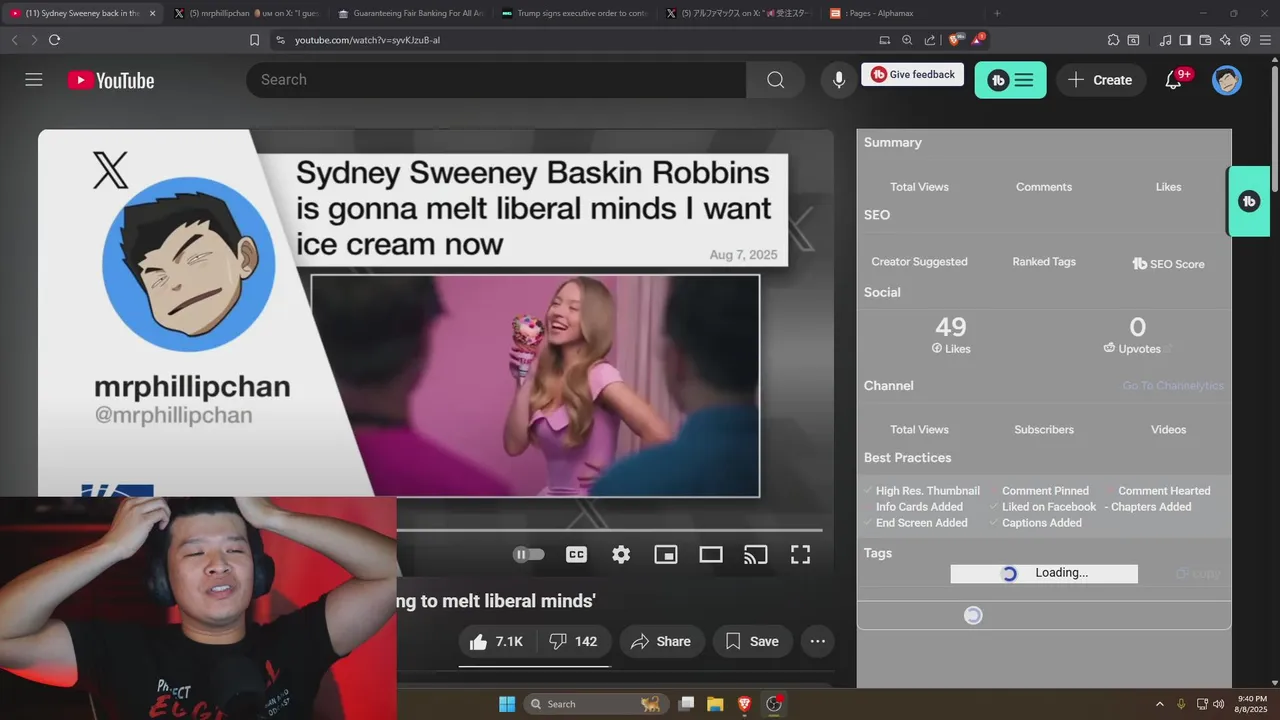Click the video progress bar
The image size is (1280, 720).
click(x=610, y=530)
